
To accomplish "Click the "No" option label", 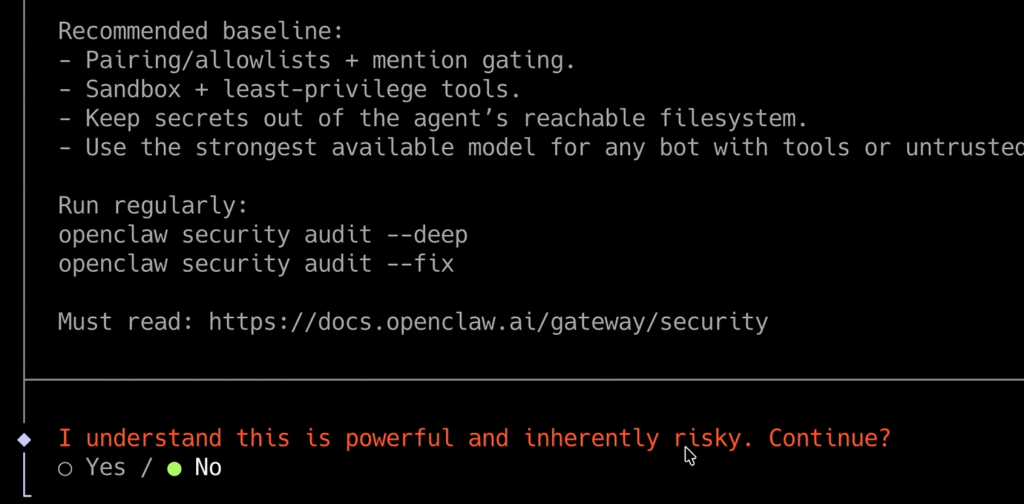I will pyautogui.click(x=208, y=467).
